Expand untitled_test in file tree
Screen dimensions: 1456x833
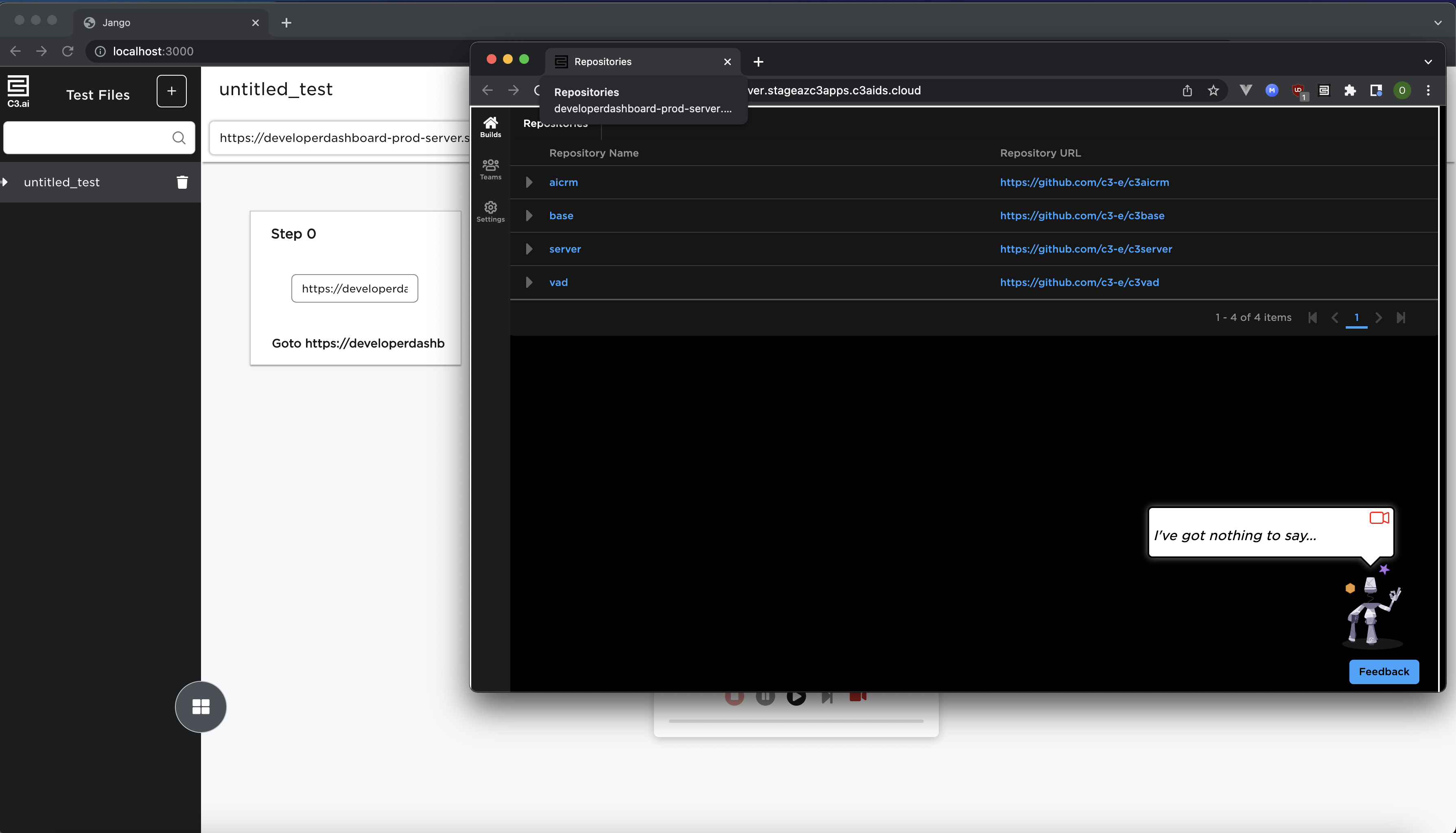point(5,182)
